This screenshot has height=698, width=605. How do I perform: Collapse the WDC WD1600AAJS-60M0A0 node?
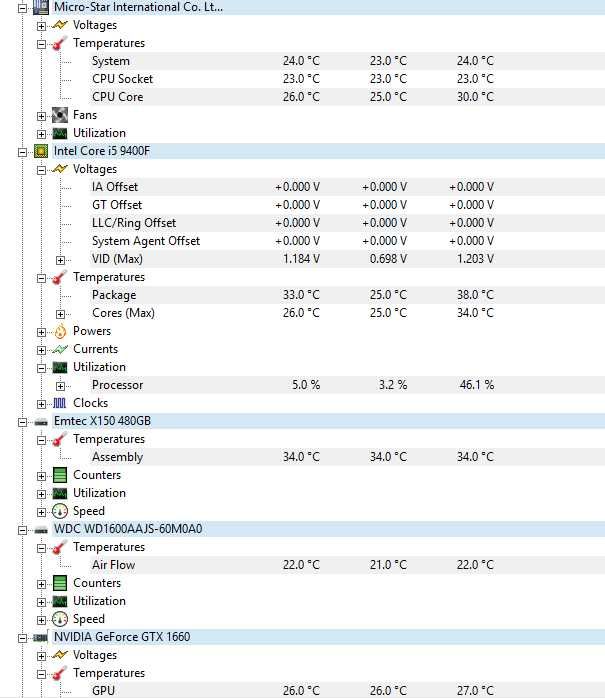(22, 530)
